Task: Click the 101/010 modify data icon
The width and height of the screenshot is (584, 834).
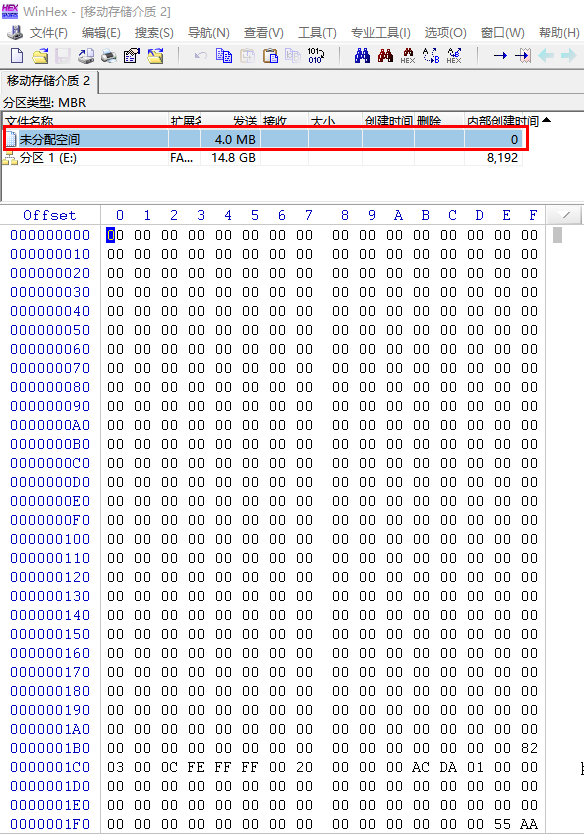Action: (316, 55)
